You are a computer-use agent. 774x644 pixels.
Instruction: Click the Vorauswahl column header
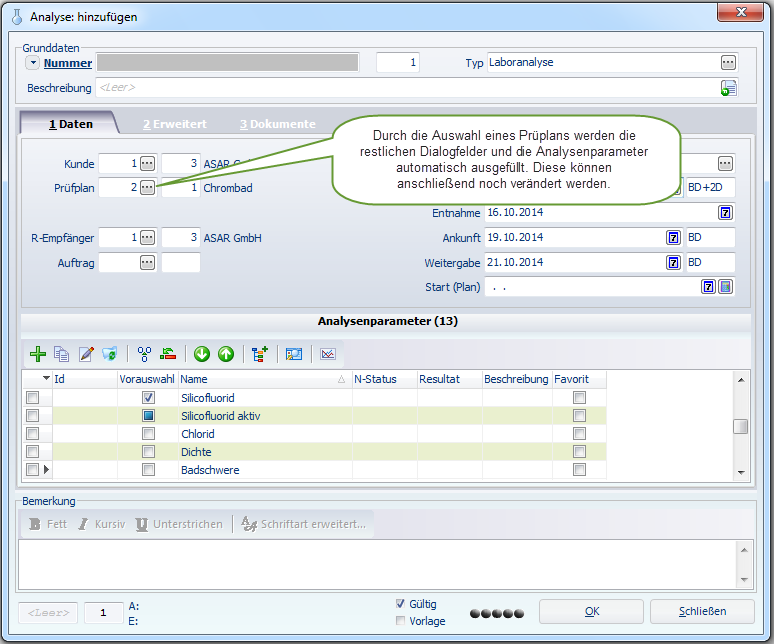148,379
